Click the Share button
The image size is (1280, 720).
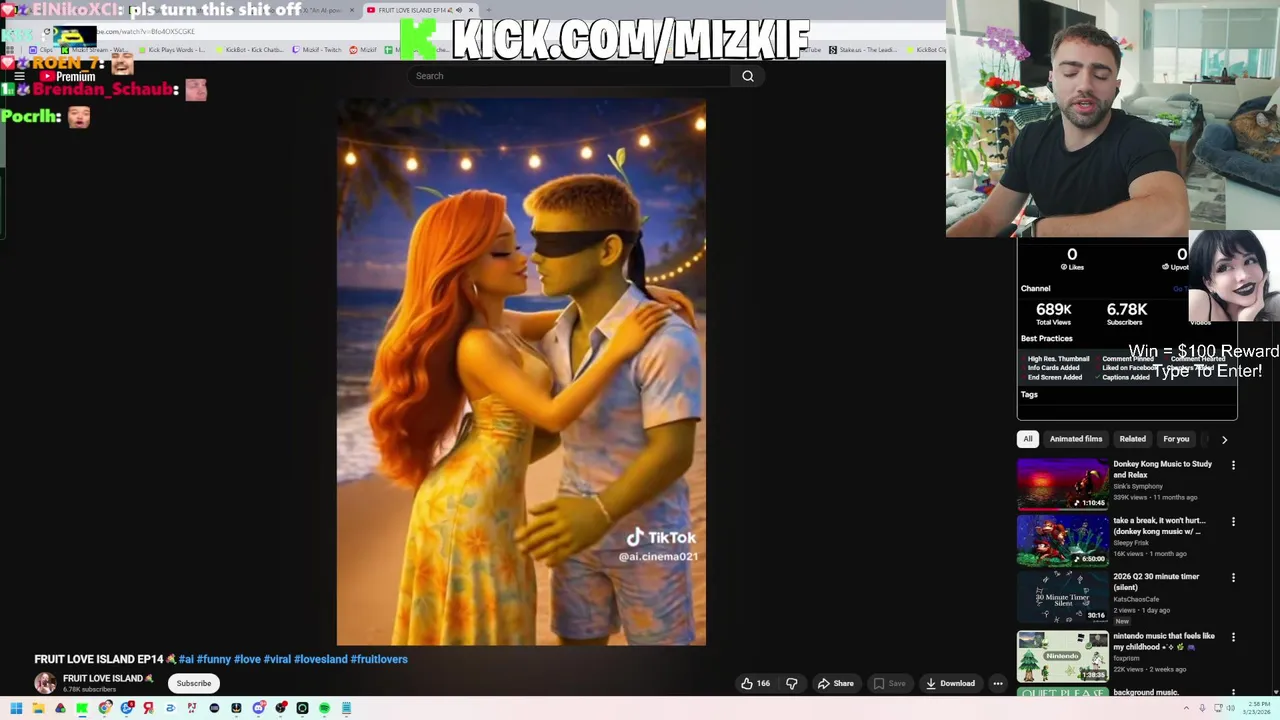[835, 683]
